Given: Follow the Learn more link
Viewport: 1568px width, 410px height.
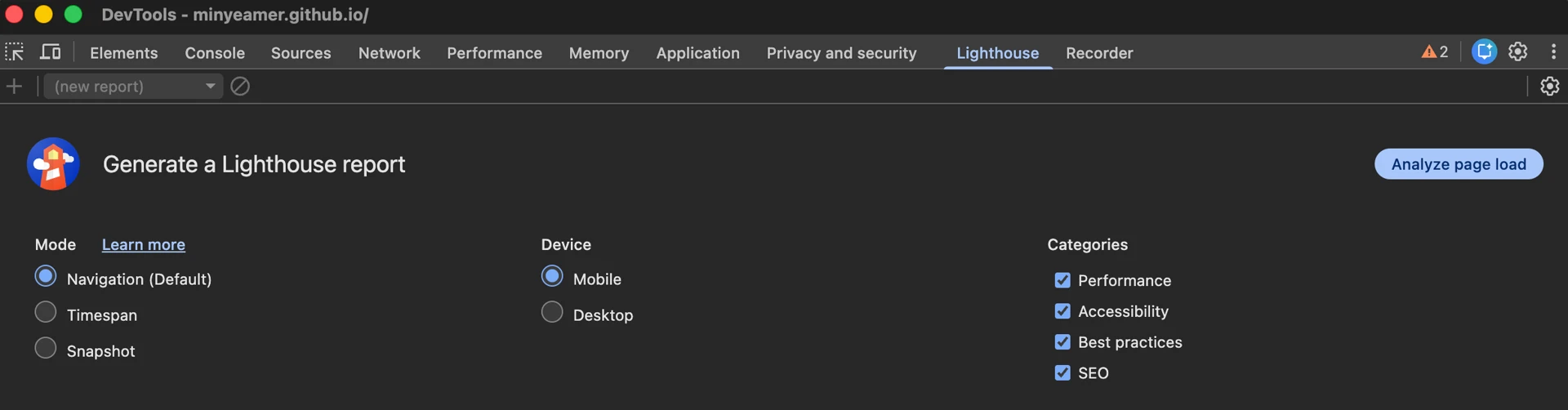Looking at the screenshot, I should 144,244.
